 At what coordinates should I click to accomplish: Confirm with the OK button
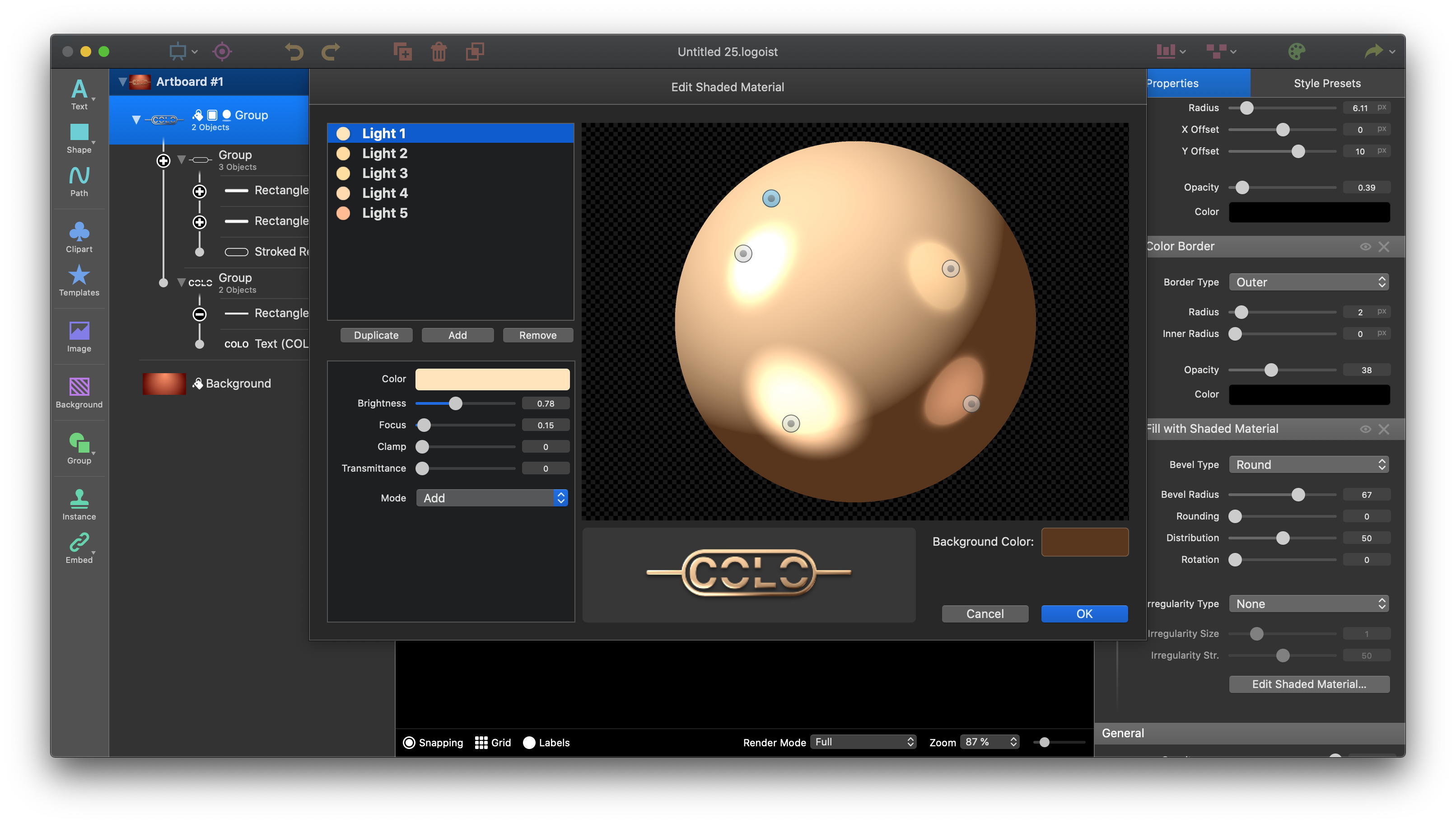pyautogui.click(x=1084, y=614)
